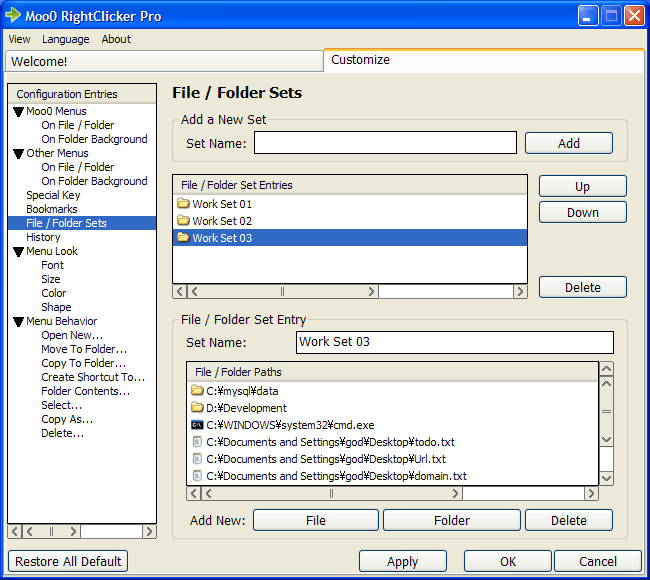Click the text file icon for todo.txt
Screen dimensions: 650x580
click(197, 442)
